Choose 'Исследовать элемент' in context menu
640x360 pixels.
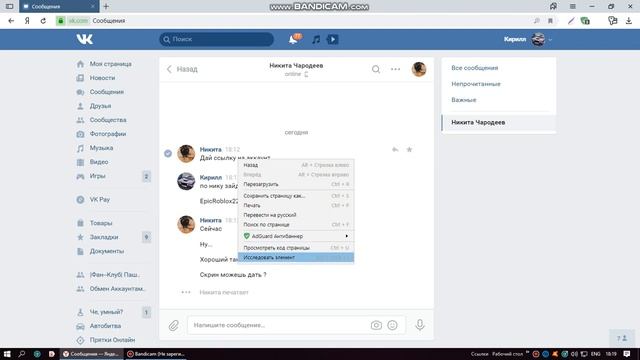click(296, 258)
